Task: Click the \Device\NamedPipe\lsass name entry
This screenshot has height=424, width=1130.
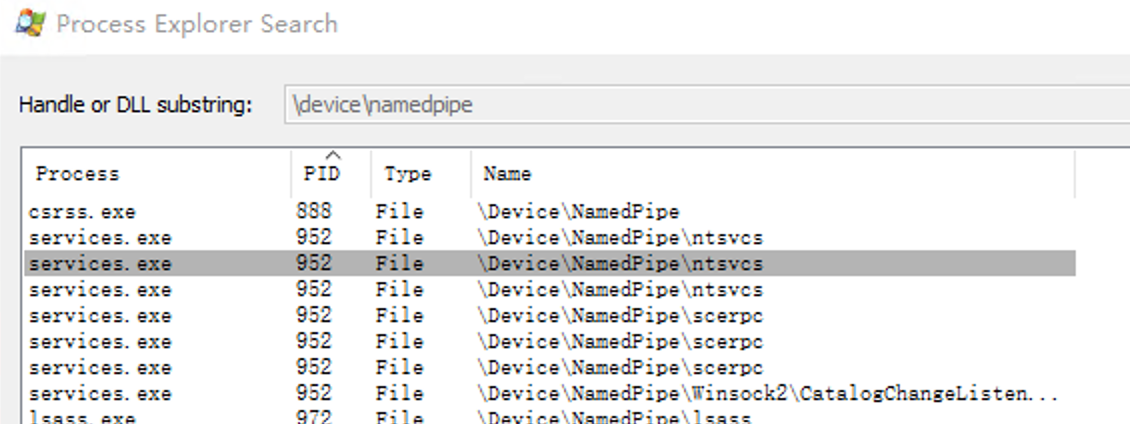Action: click(614, 417)
